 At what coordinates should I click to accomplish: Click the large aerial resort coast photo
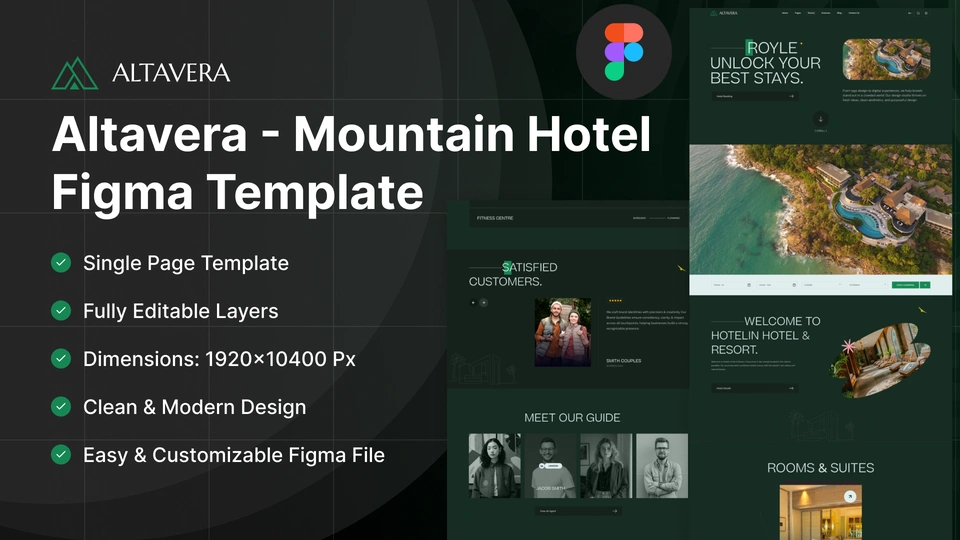coord(821,209)
